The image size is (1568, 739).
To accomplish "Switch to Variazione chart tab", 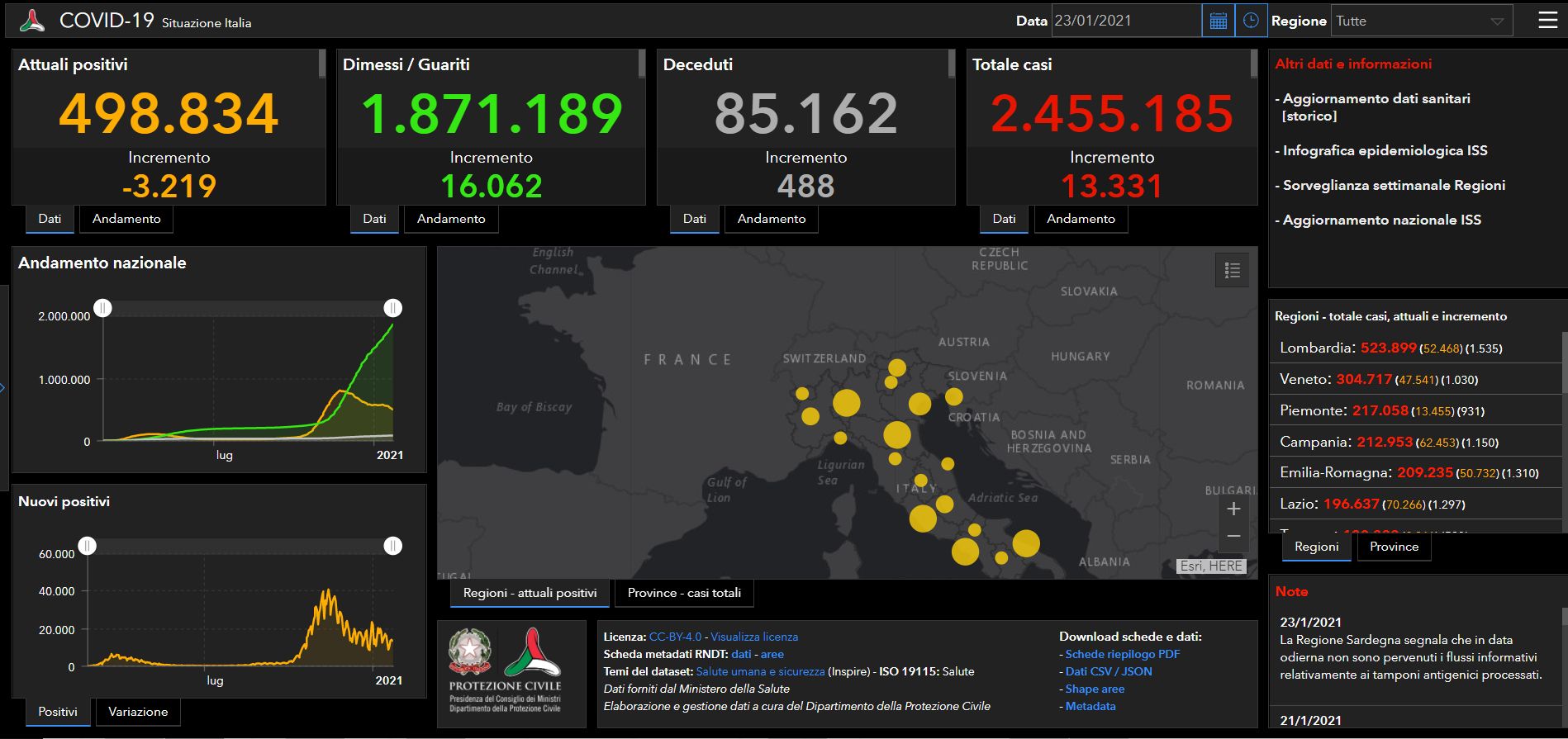I will click(138, 712).
